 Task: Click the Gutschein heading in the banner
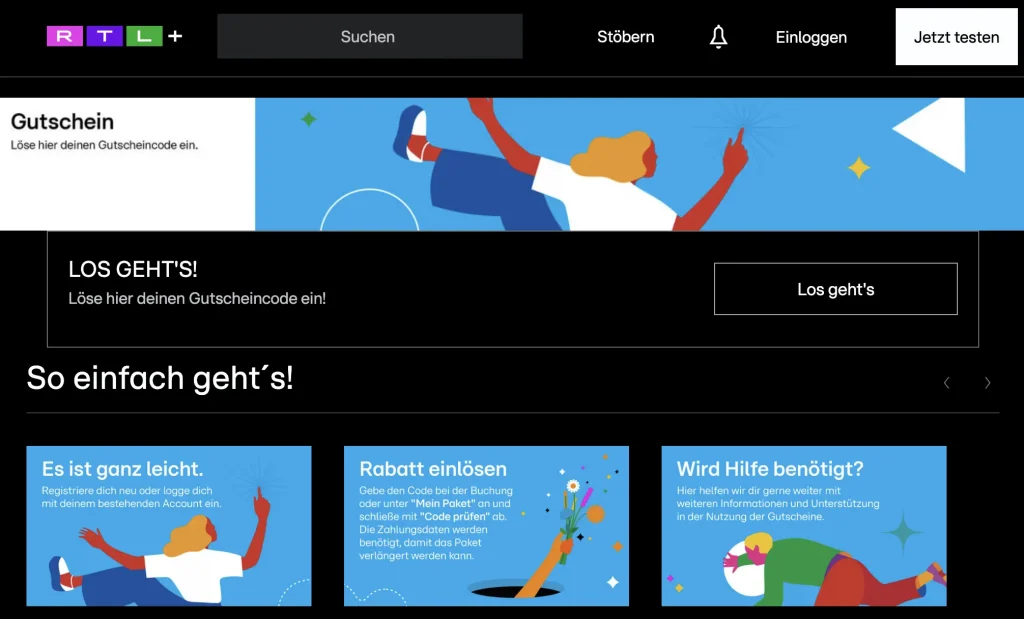(x=62, y=122)
